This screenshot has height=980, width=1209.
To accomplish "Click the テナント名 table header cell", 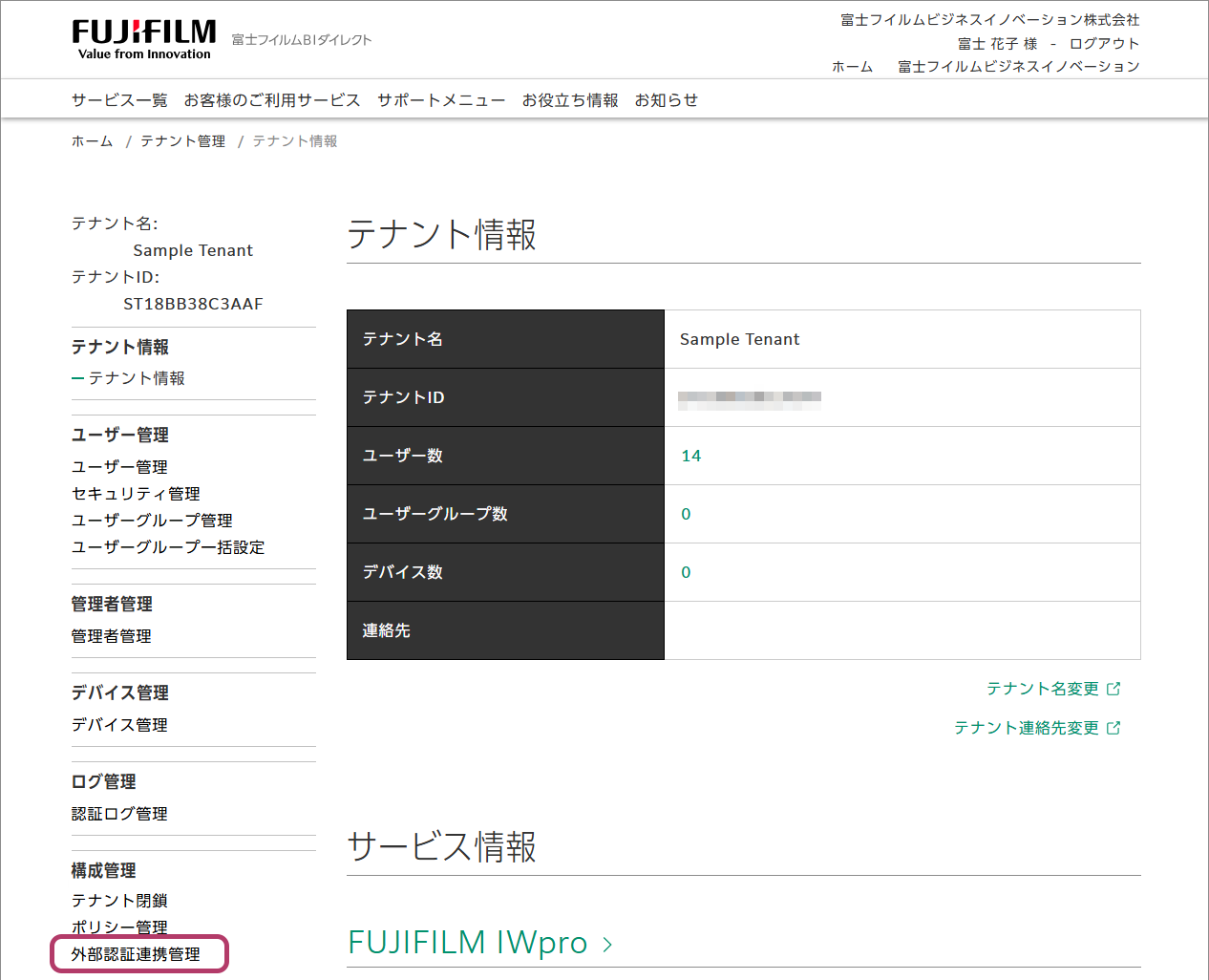I will pyautogui.click(x=505, y=339).
